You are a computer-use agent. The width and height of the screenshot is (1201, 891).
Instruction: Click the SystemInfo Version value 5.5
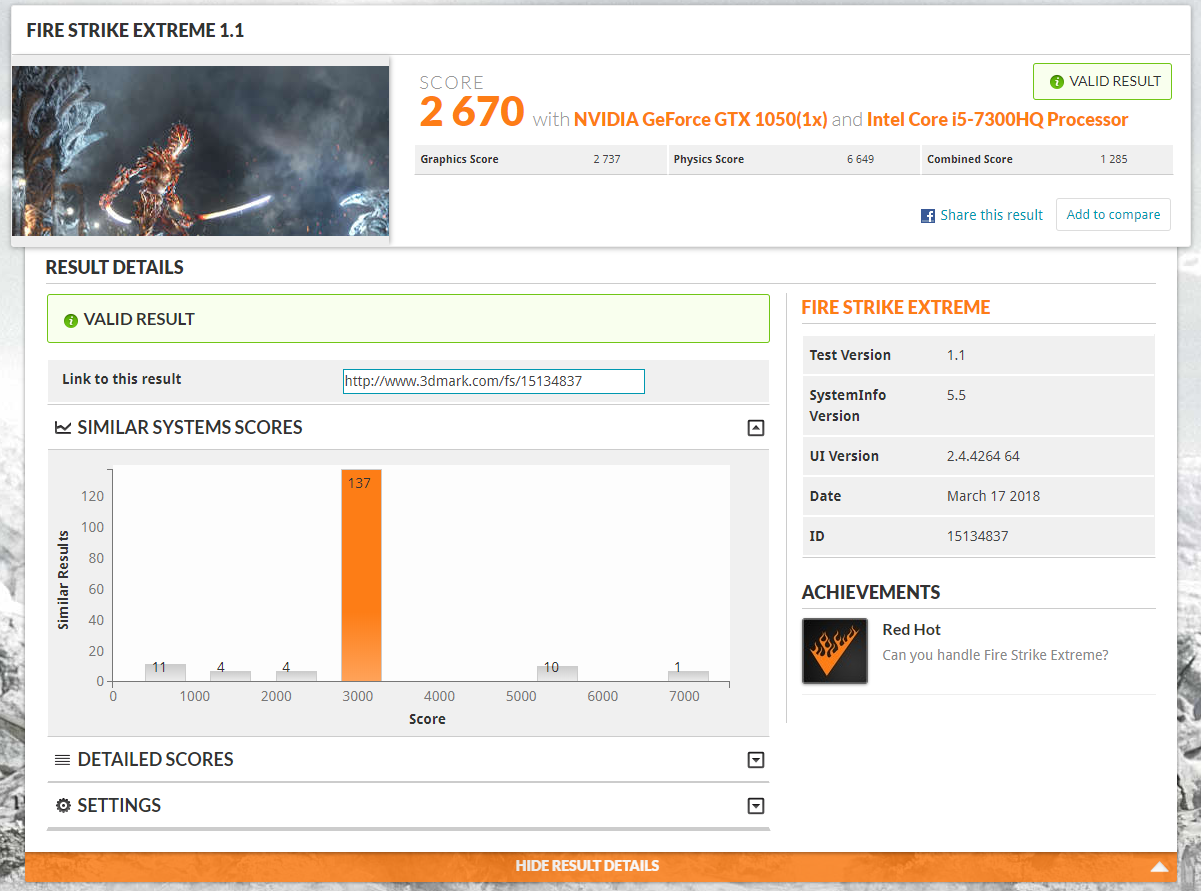click(x=956, y=395)
